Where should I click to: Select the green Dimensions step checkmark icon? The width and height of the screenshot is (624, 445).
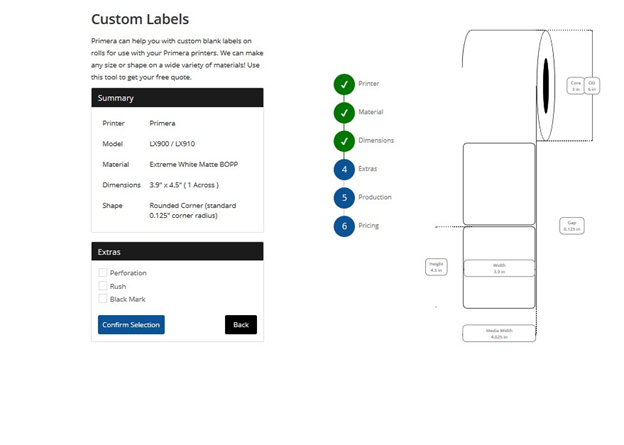tap(344, 141)
